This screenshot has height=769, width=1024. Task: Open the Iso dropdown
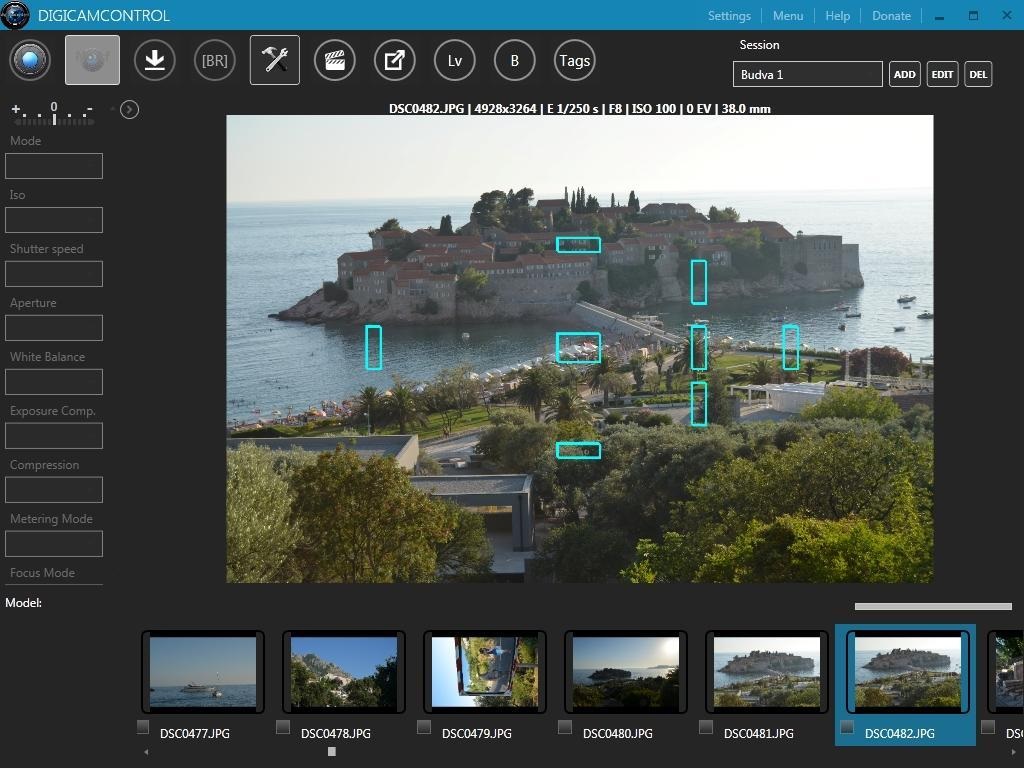pyautogui.click(x=55, y=220)
